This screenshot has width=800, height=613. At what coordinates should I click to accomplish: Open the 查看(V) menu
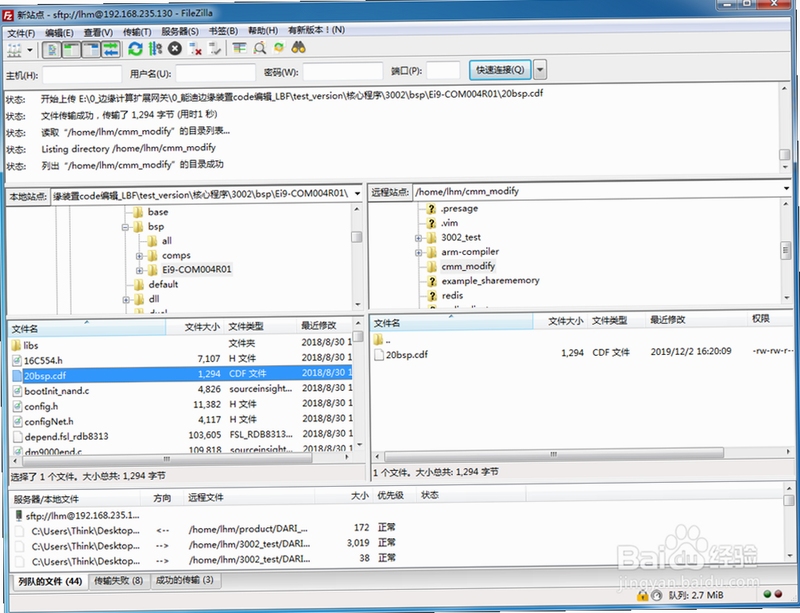point(98,32)
